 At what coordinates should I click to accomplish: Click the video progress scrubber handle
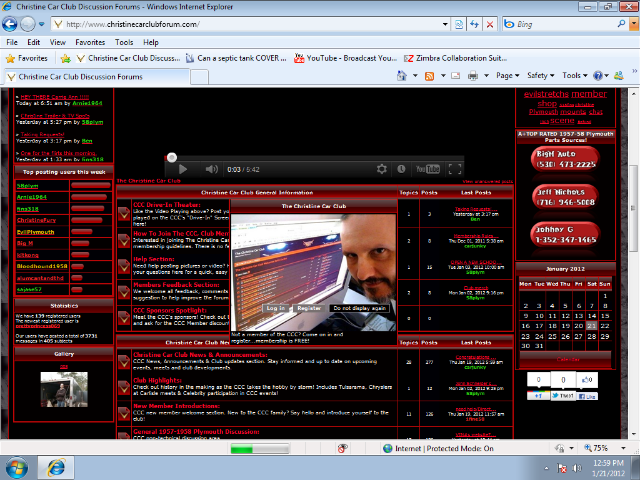172,158
